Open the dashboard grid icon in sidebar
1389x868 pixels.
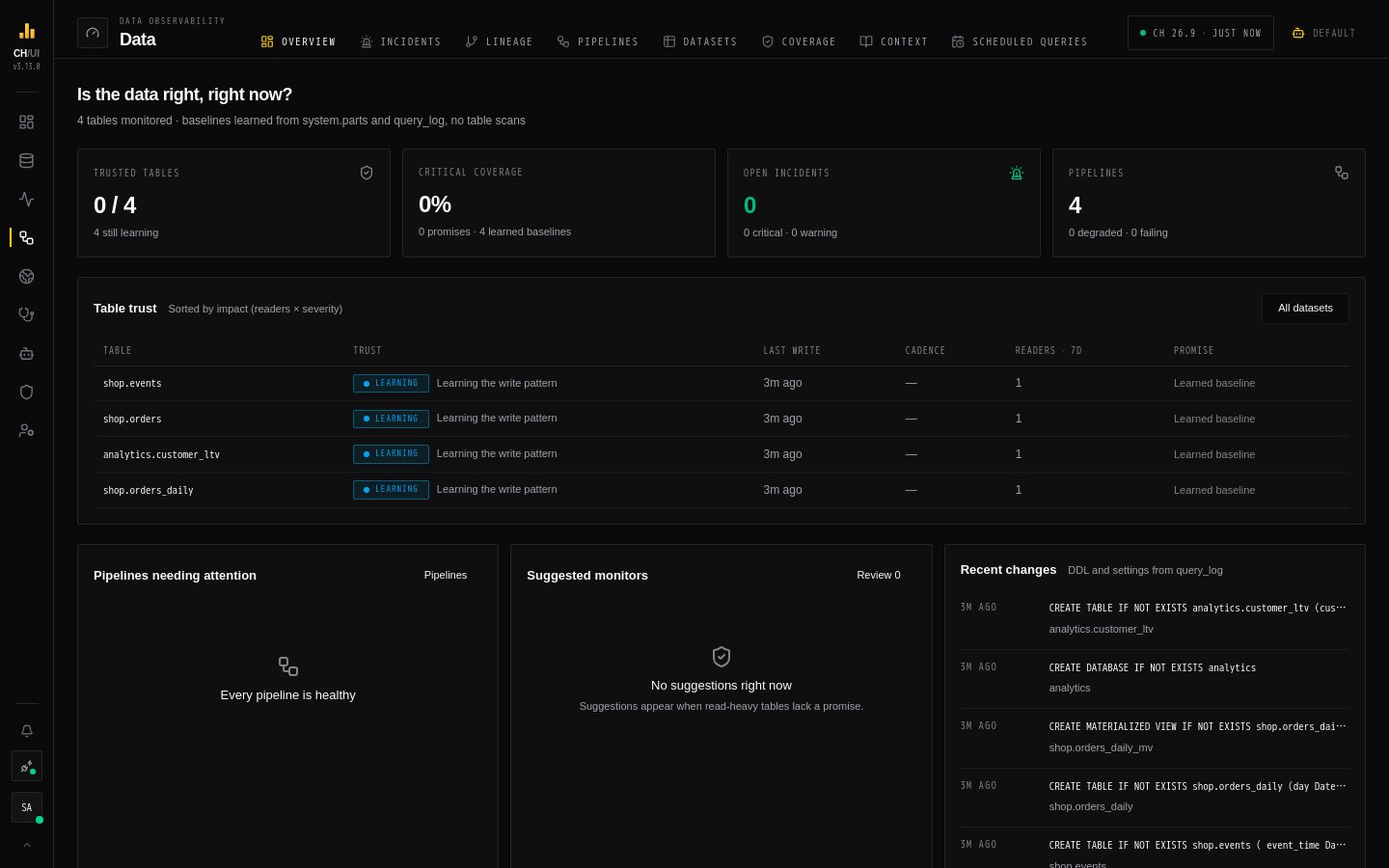point(27,122)
